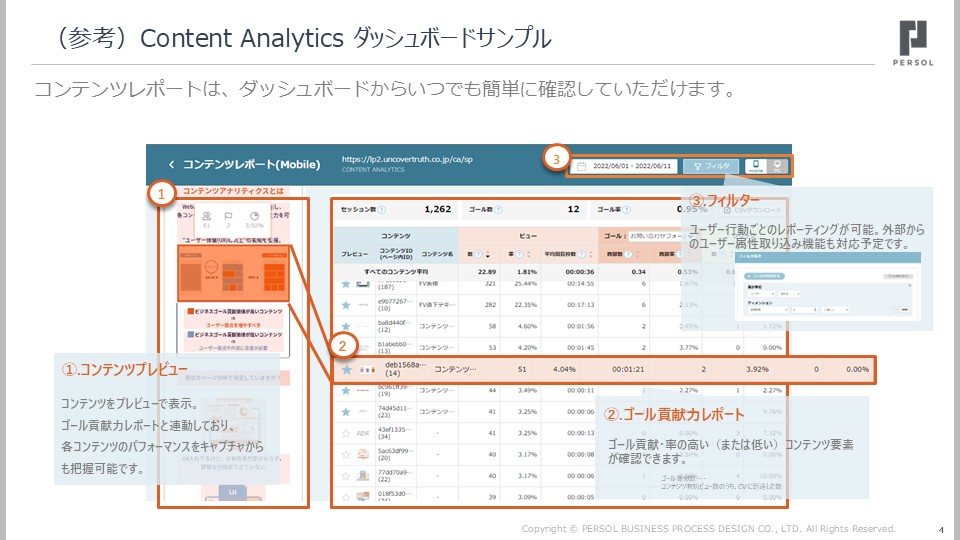The width and height of the screenshot is (960, 540).
Task: Click help icon in the view 率 header
Action: point(520,254)
